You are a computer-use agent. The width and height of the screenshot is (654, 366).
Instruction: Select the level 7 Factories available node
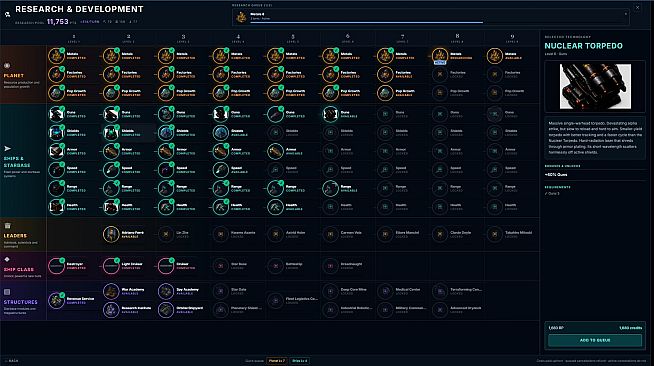(x=385, y=74)
